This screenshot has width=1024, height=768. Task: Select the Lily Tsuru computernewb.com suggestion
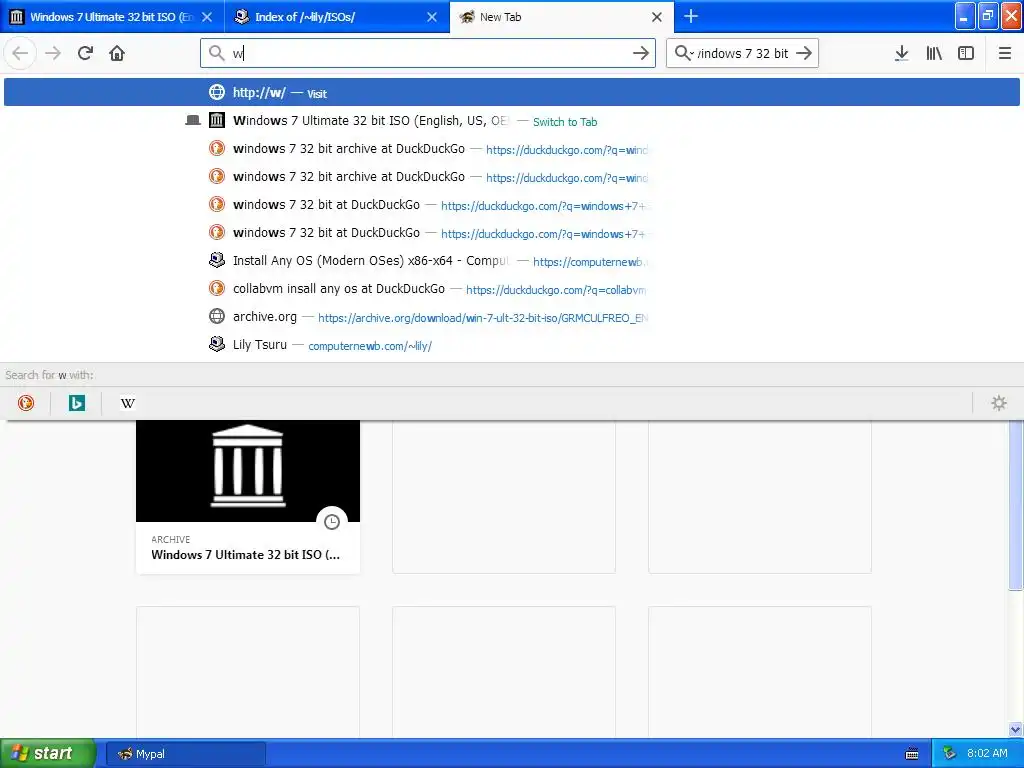click(x=511, y=345)
